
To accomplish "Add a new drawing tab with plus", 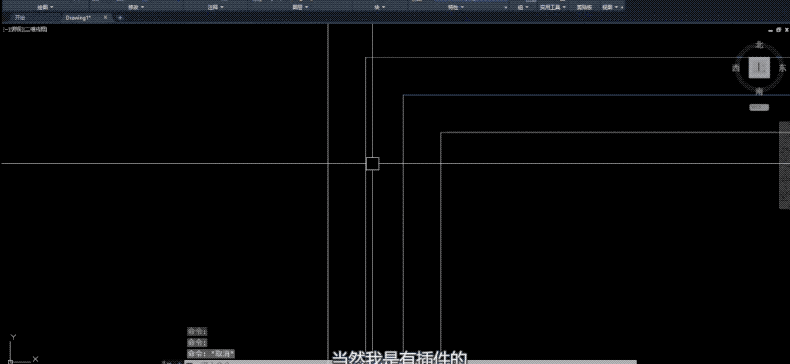I will 120,18.
